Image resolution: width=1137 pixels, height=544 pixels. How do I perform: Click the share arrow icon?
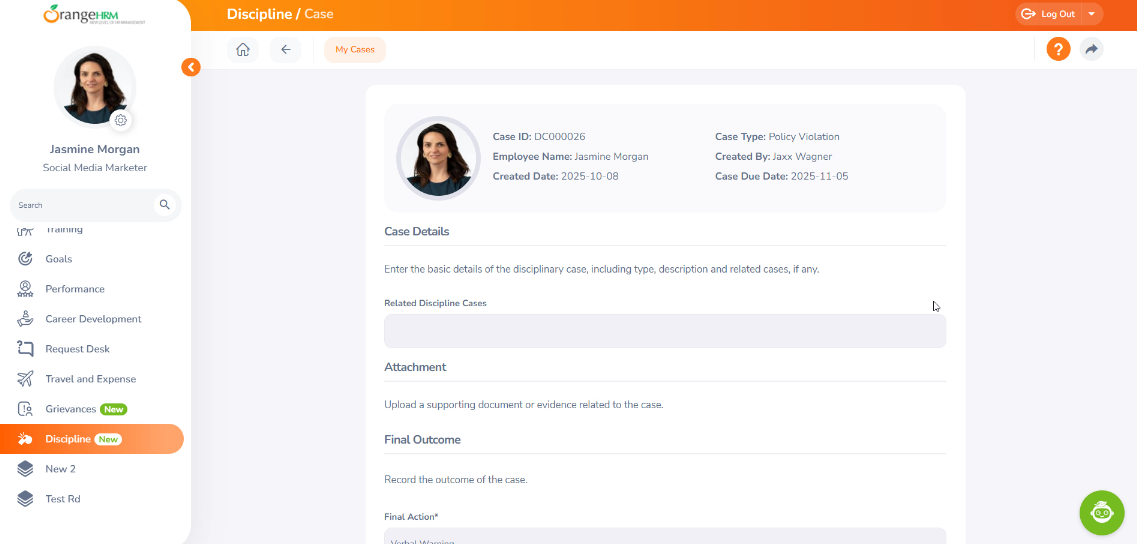tap(1091, 49)
